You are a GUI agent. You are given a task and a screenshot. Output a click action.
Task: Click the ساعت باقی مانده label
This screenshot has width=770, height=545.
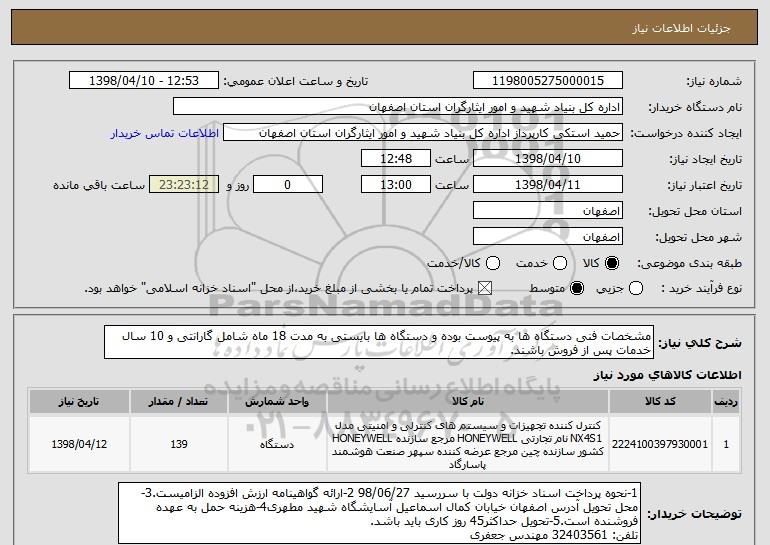(99, 185)
